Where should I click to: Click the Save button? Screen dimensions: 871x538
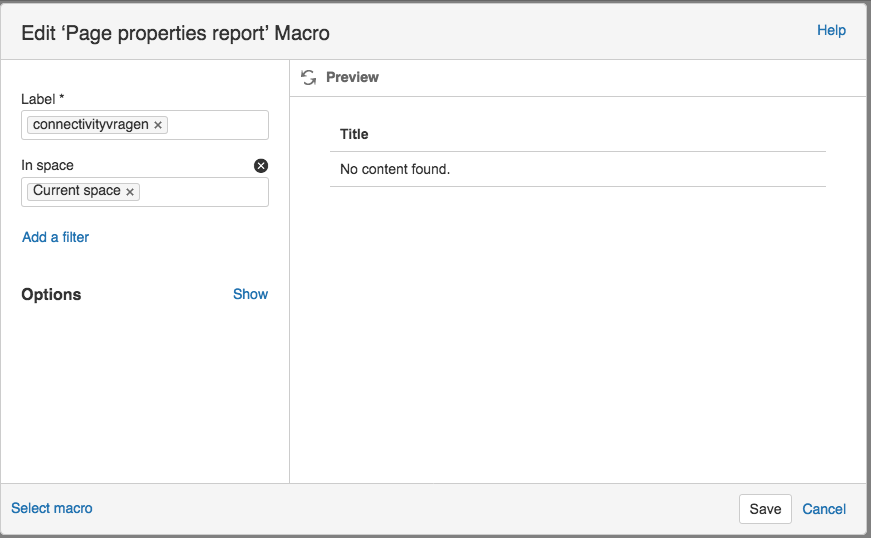point(765,509)
